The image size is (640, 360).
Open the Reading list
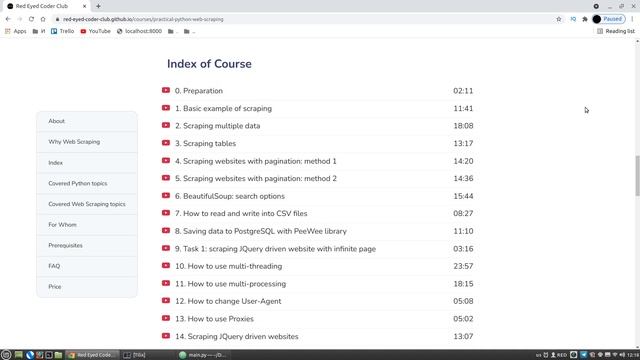[616, 31]
